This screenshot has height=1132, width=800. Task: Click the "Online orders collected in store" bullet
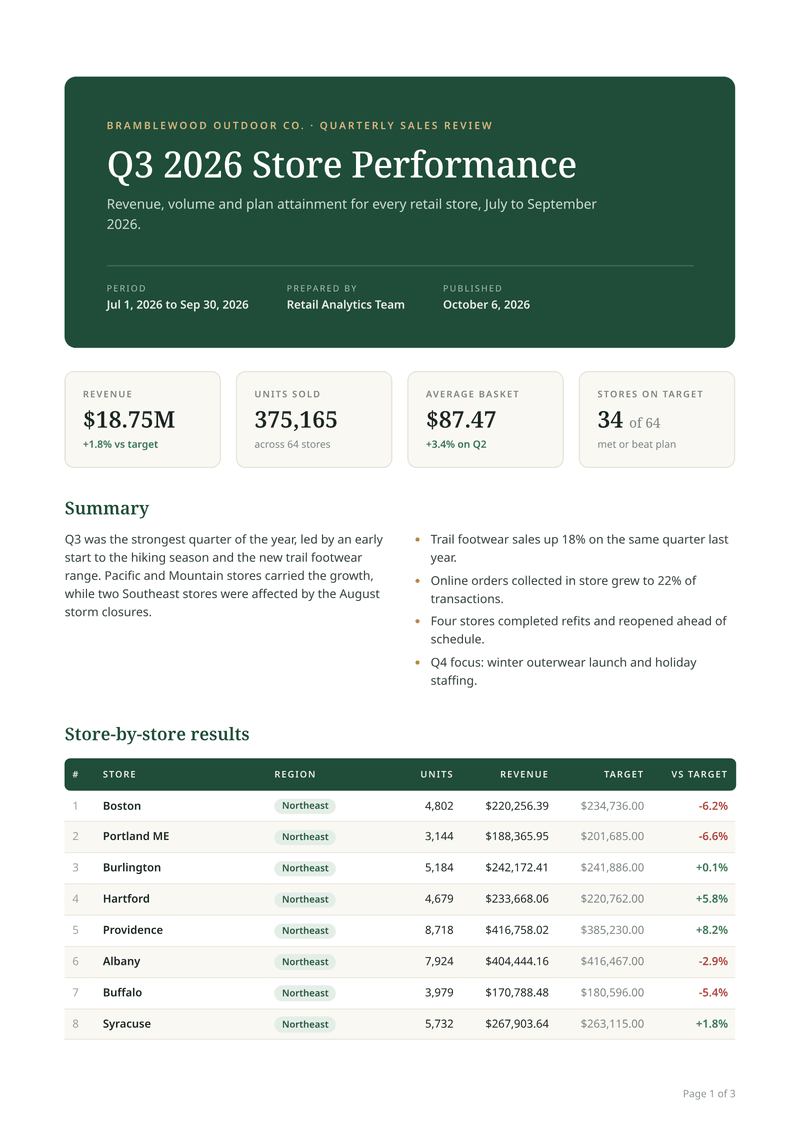[x=563, y=589]
